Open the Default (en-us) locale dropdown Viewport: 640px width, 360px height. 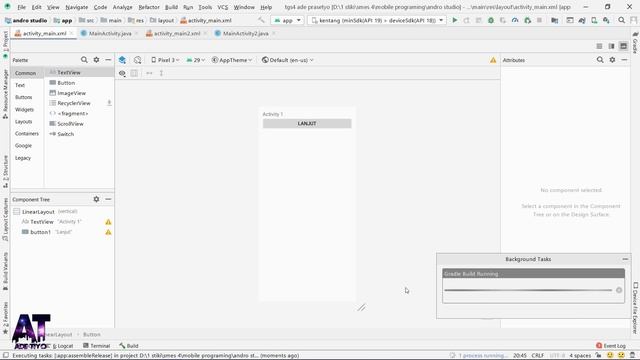click(x=288, y=60)
